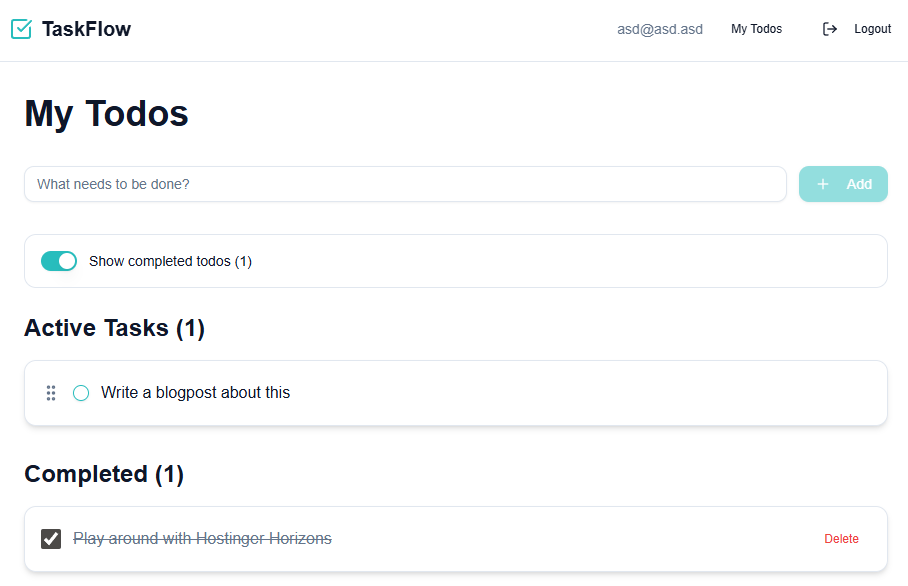The width and height of the screenshot is (908, 586).
Task: Mark 'Write a blogpost about this' complete
Action: pyautogui.click(x=81, y=393)
